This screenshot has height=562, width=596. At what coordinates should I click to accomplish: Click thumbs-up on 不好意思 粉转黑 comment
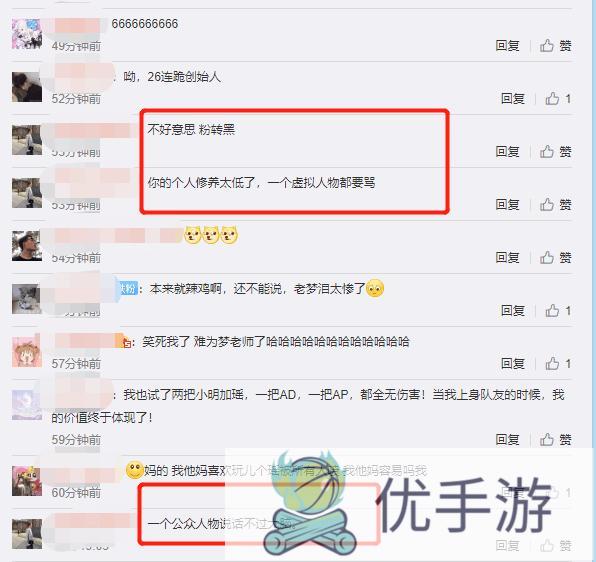[556, 152]
